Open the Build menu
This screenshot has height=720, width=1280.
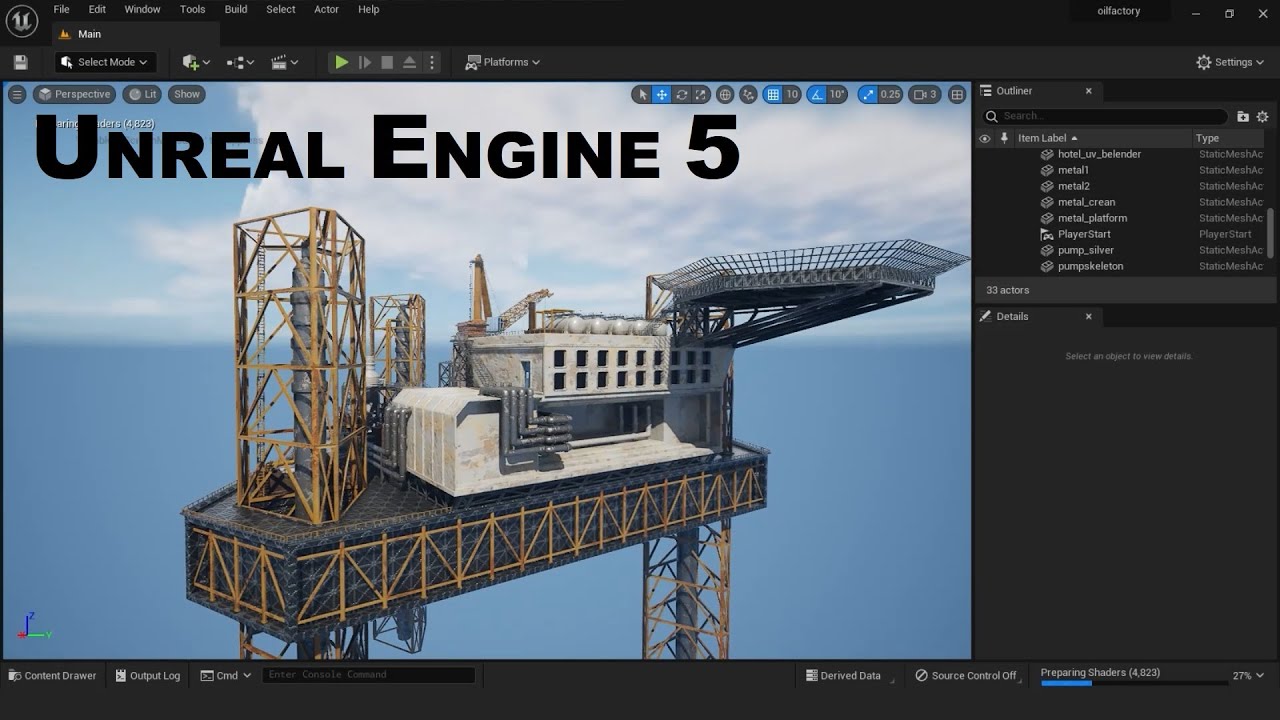236,9
